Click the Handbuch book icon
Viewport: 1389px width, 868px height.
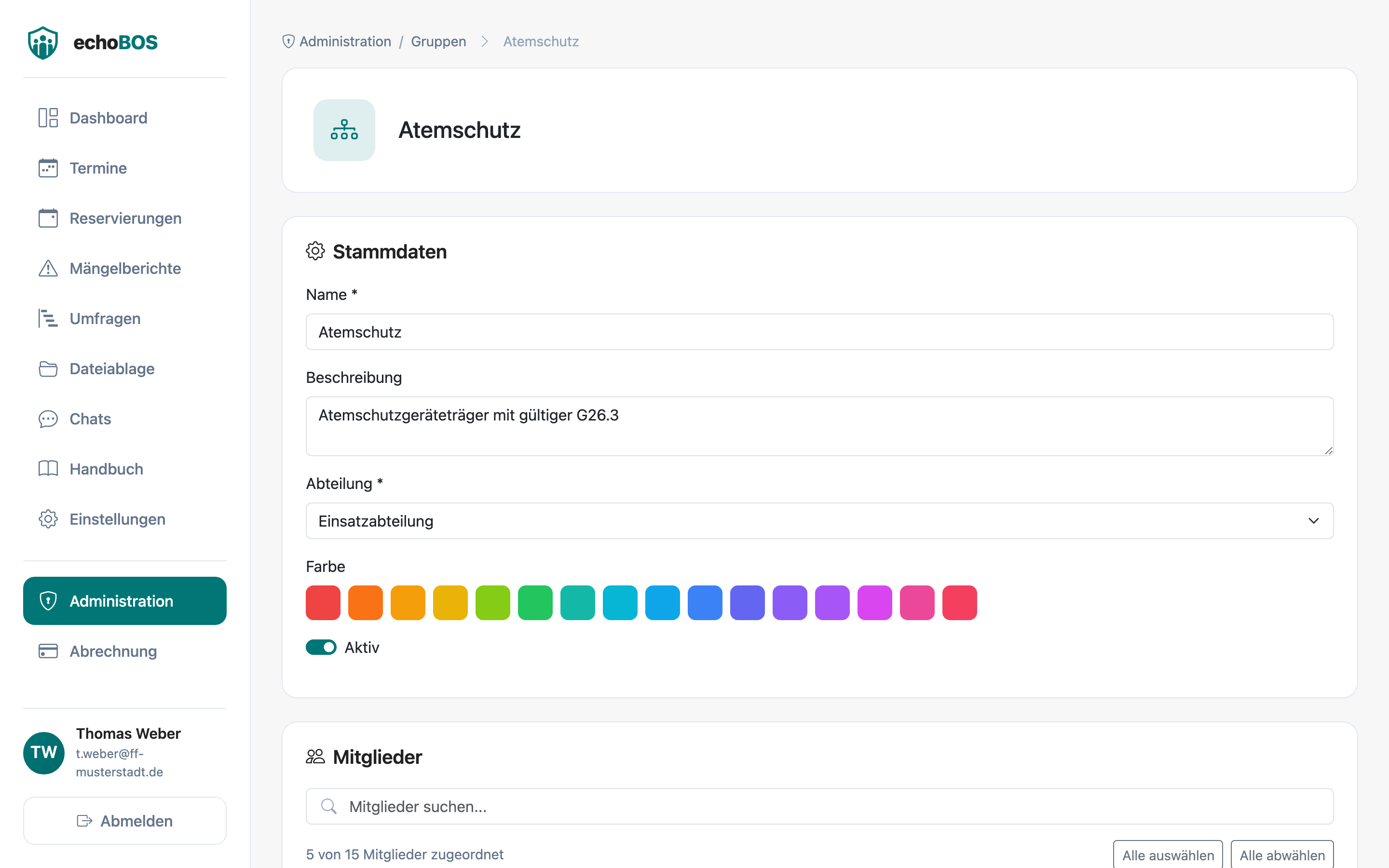(x=48, y=469)
